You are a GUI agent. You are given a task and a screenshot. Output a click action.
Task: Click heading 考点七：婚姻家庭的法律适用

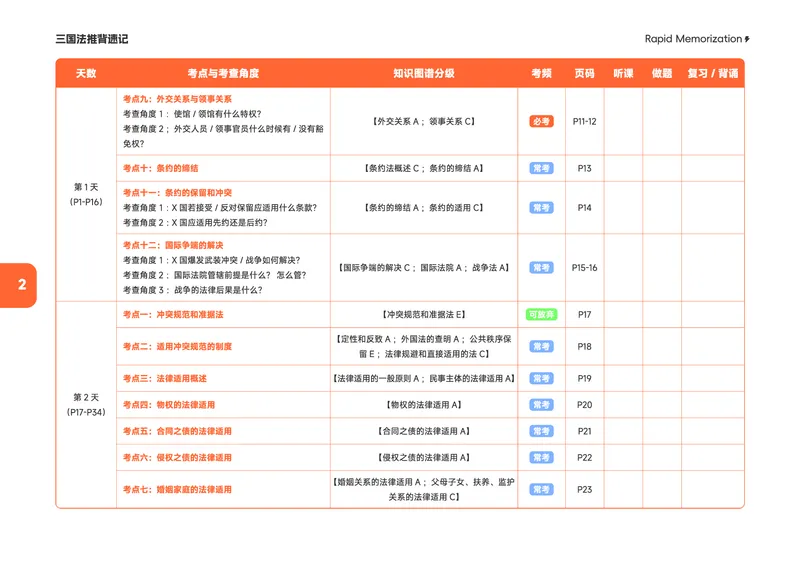click(x=177, y=490)
